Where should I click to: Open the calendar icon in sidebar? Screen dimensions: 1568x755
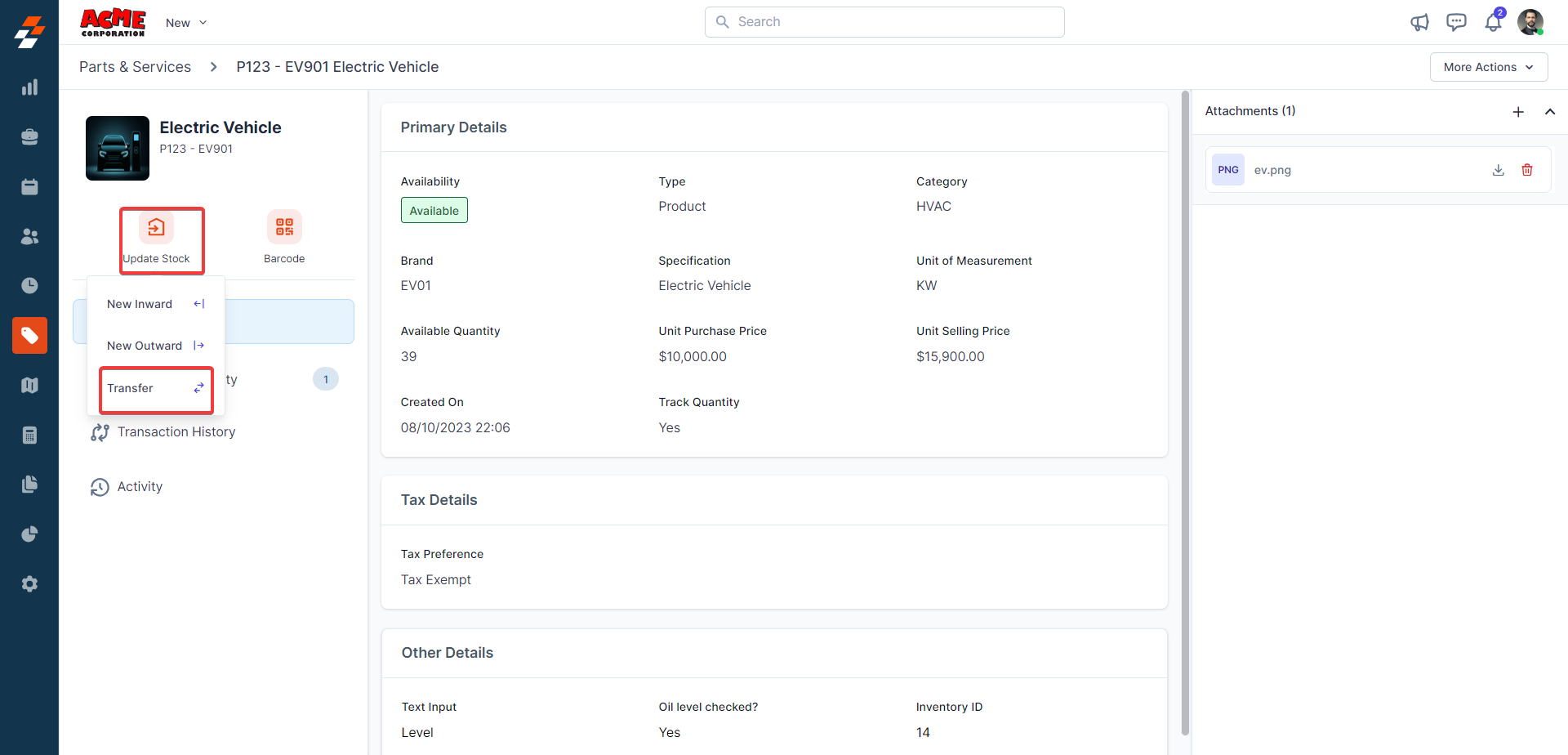(x=29, y=187)
